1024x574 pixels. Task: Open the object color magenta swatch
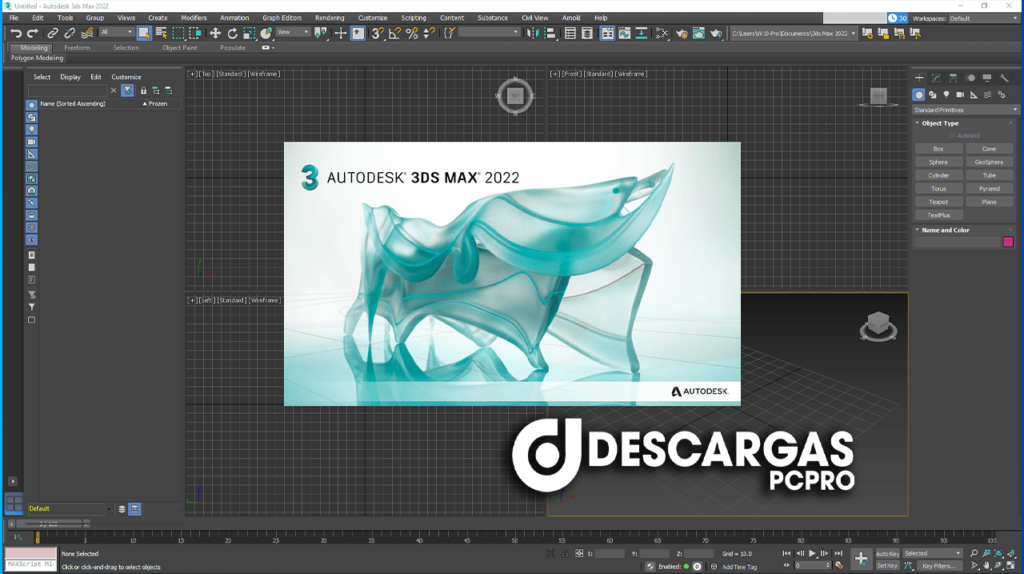click(1008, 242)
